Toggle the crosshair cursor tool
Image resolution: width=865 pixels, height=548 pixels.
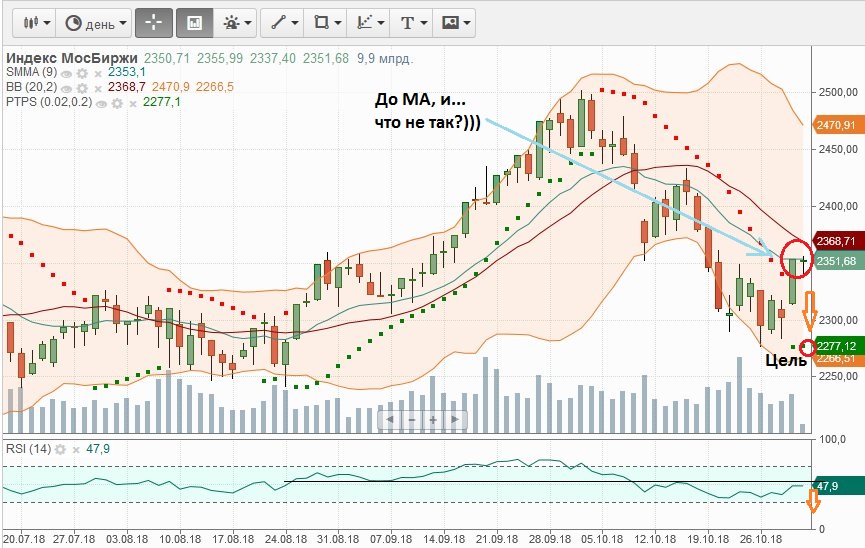pyautogui.click(x=153, y=23)
